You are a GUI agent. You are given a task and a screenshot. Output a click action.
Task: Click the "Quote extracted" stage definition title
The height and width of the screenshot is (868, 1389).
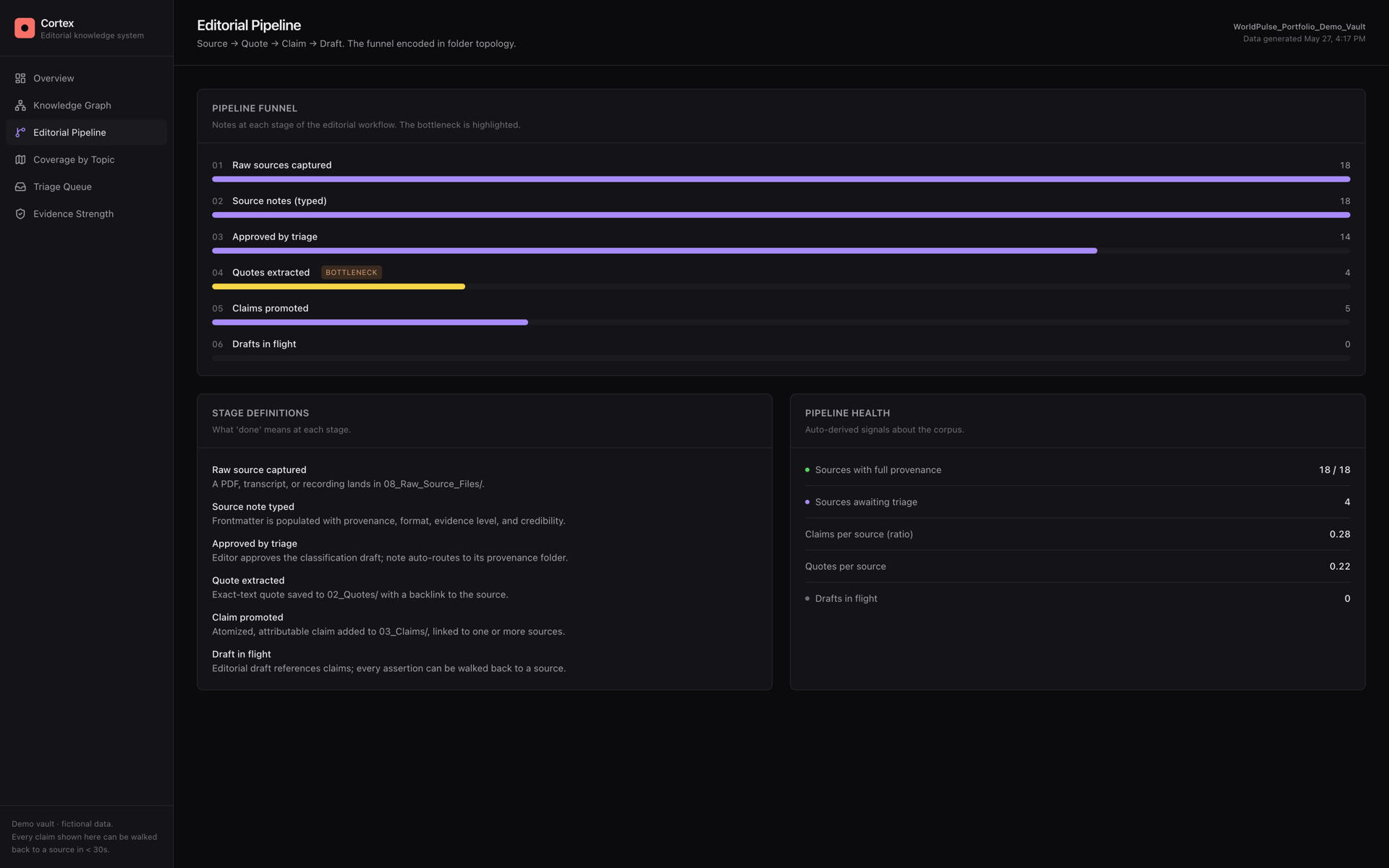248,581
